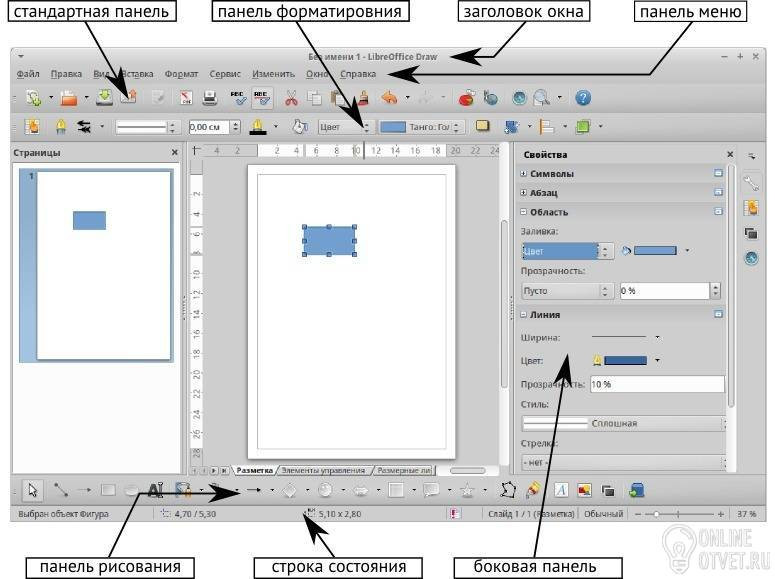Image resolution: width=775 pixels, height=579 pixels.
Task: Open sidebar Properties wrench icon
Action: (x=751, y=183)
